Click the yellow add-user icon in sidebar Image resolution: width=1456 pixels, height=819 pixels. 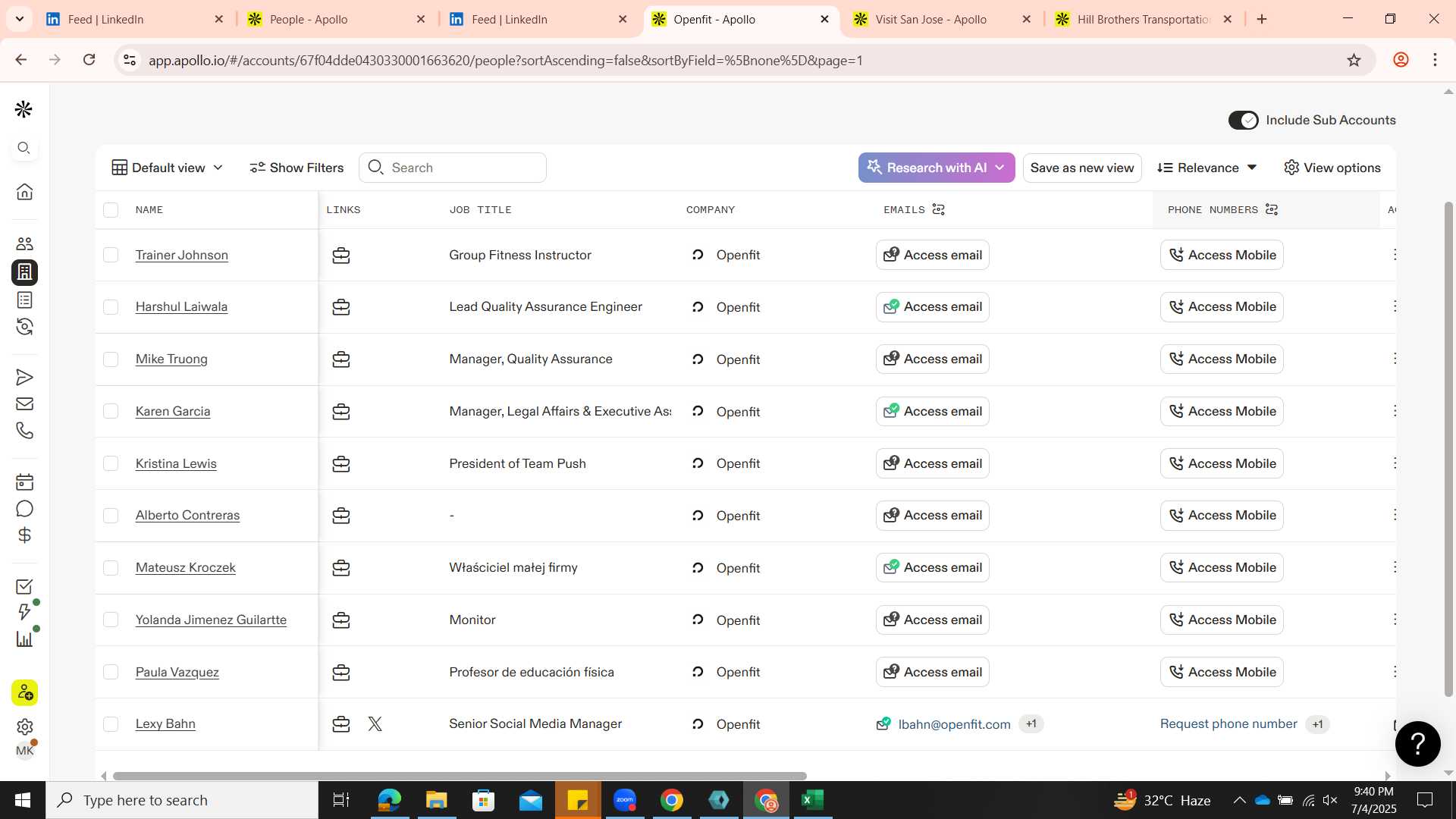(24, 692)
